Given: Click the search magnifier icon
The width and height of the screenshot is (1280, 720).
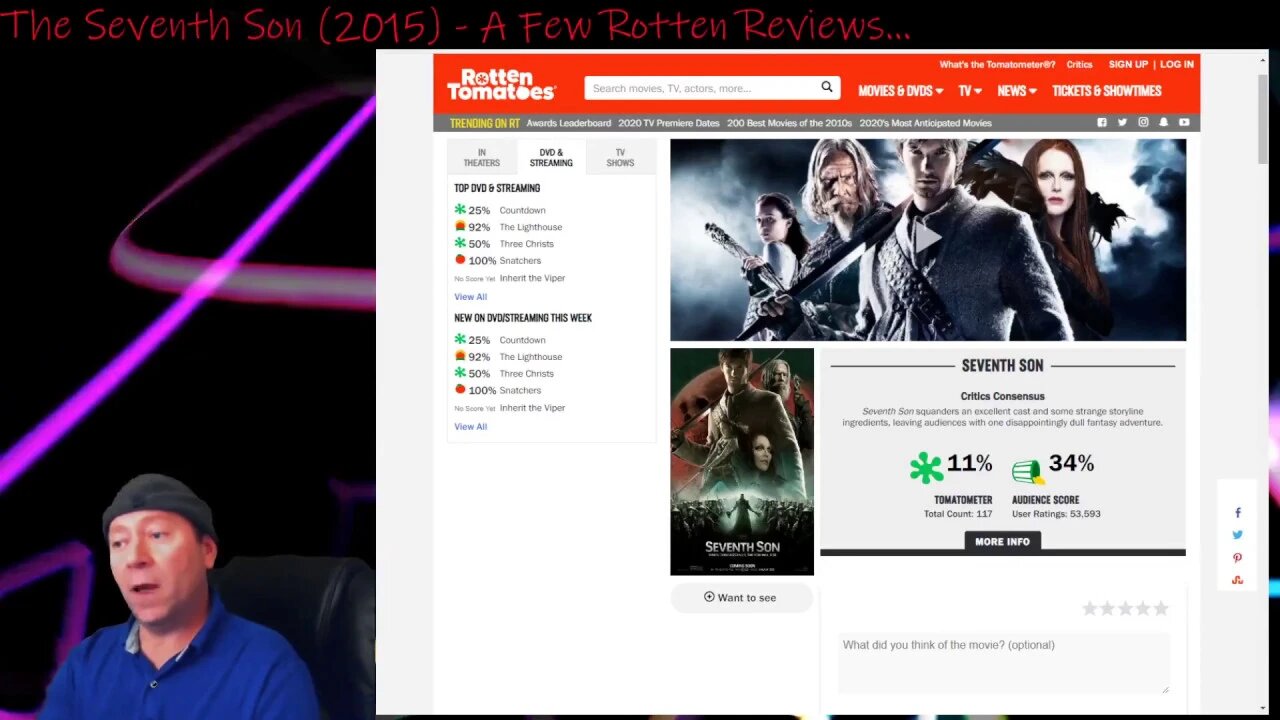Looking at the screenshot, I should pyautogui.click(x=827, y=87).
